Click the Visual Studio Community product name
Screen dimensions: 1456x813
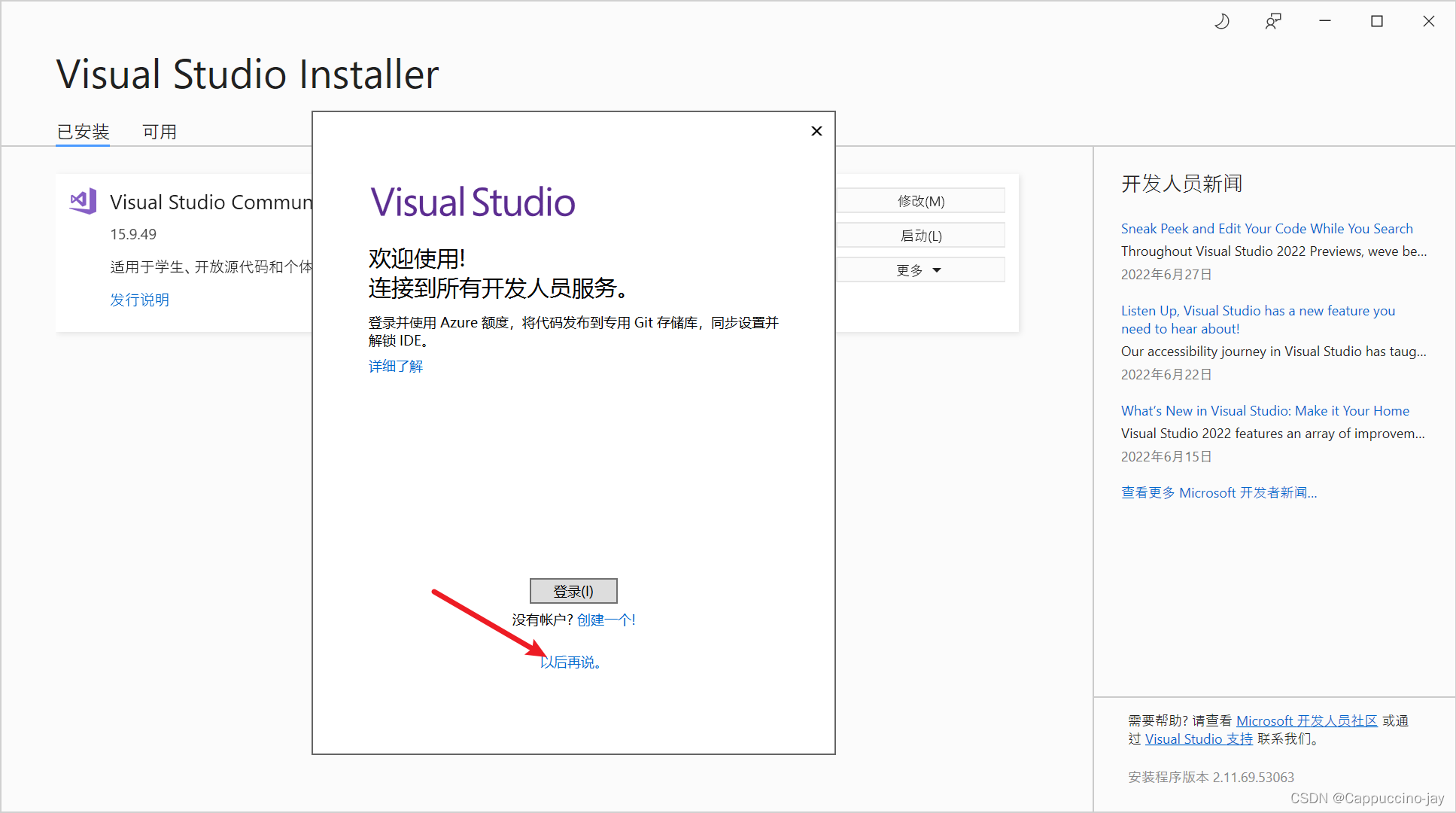(x=211, y=202)
